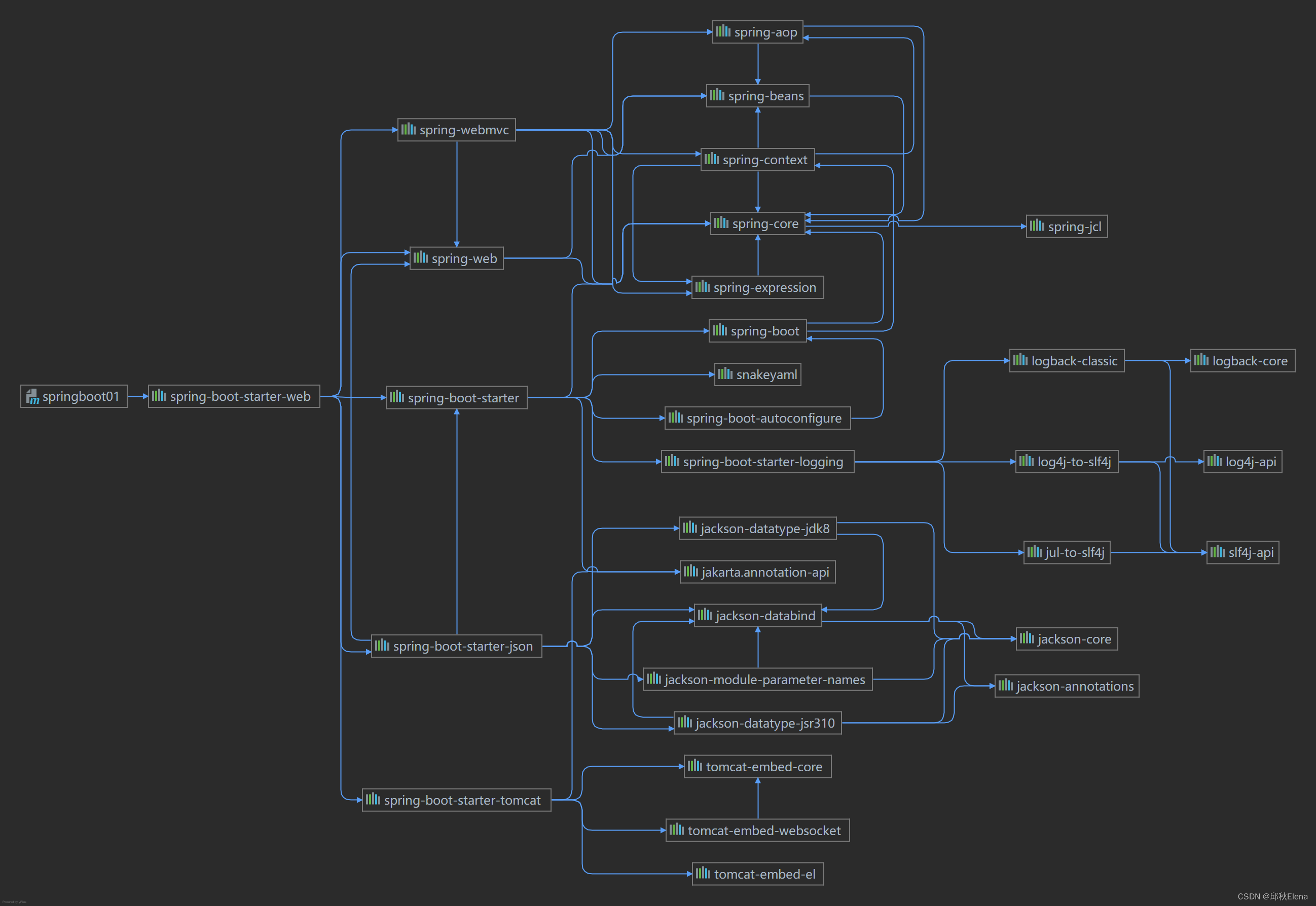Click the library icon on jackson-datatype-jdk8
This screenshot has width=1316, height=906.
tap(689, 527)
